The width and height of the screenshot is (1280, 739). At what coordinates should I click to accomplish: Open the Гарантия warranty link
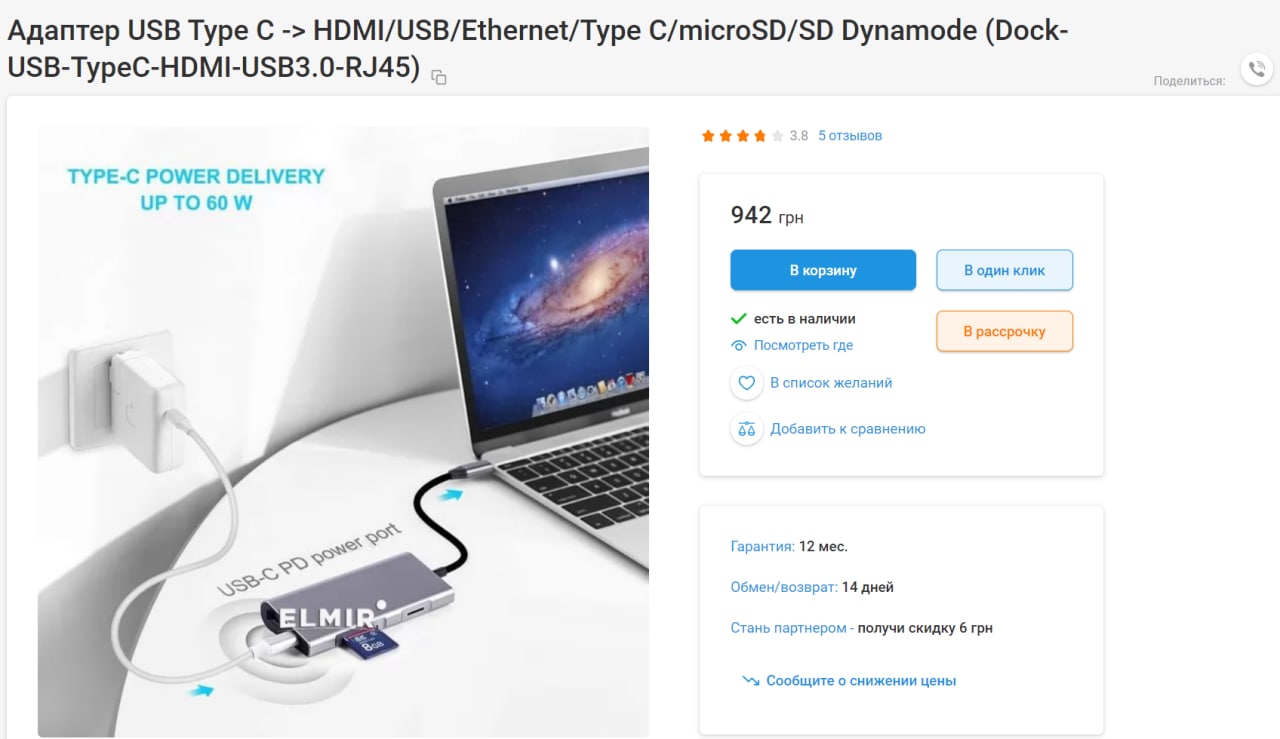(763, 547)
